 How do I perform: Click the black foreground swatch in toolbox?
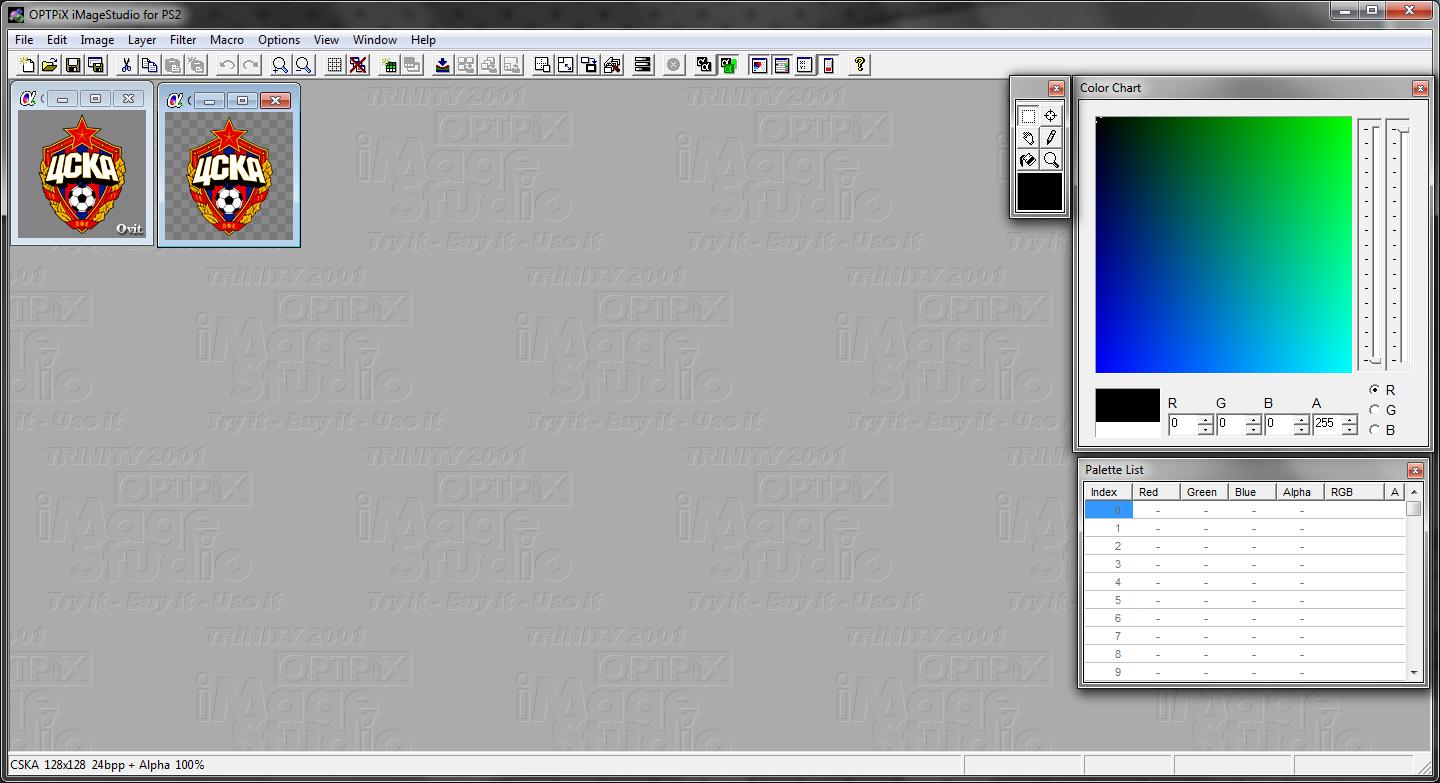[1040, 192]
